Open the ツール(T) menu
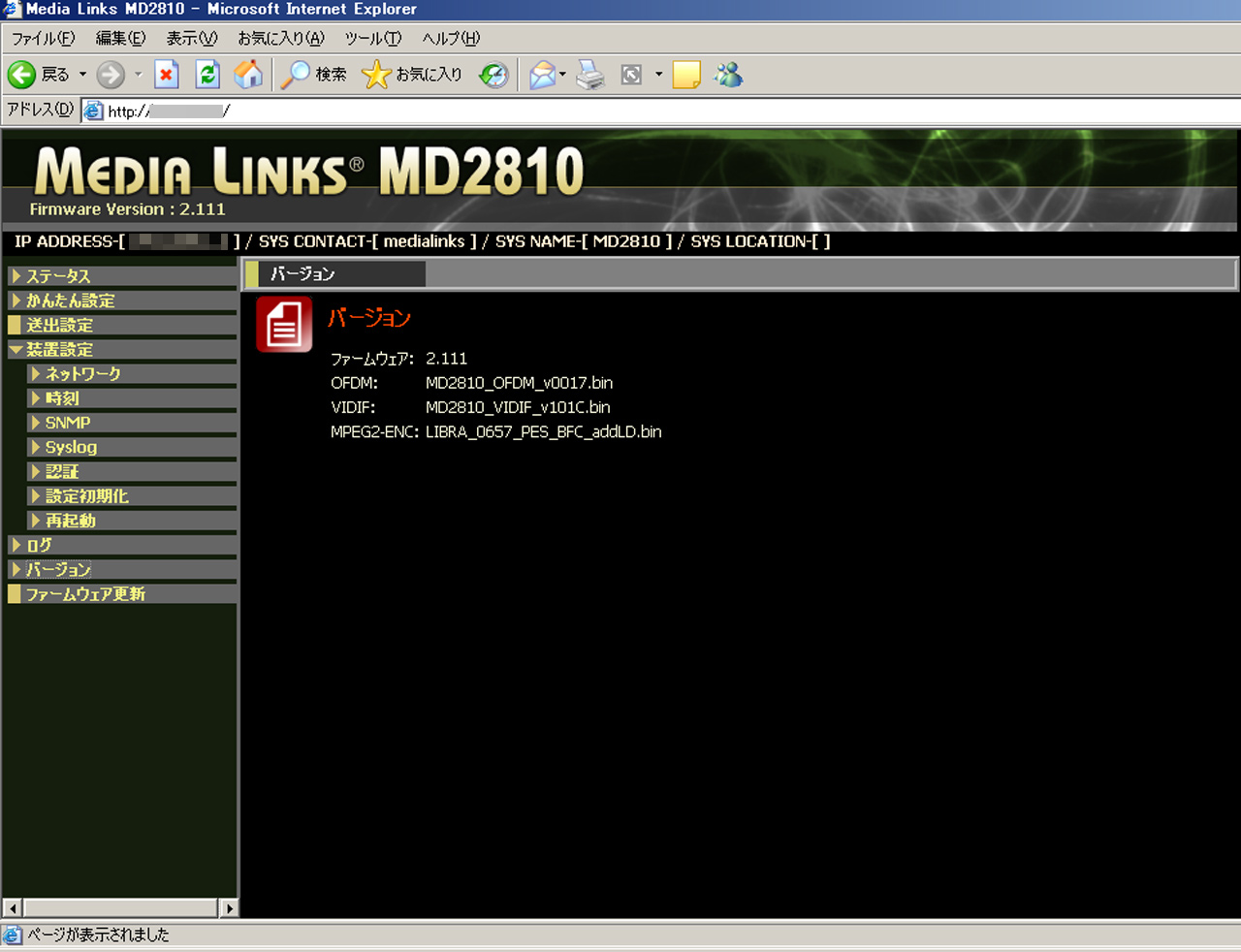Screen dimensions: 1241x952 (x=373, y=39)
